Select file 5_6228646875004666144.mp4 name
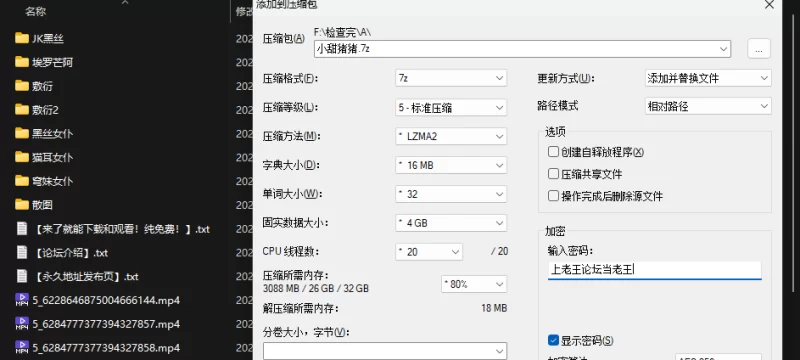 [106, 300]
